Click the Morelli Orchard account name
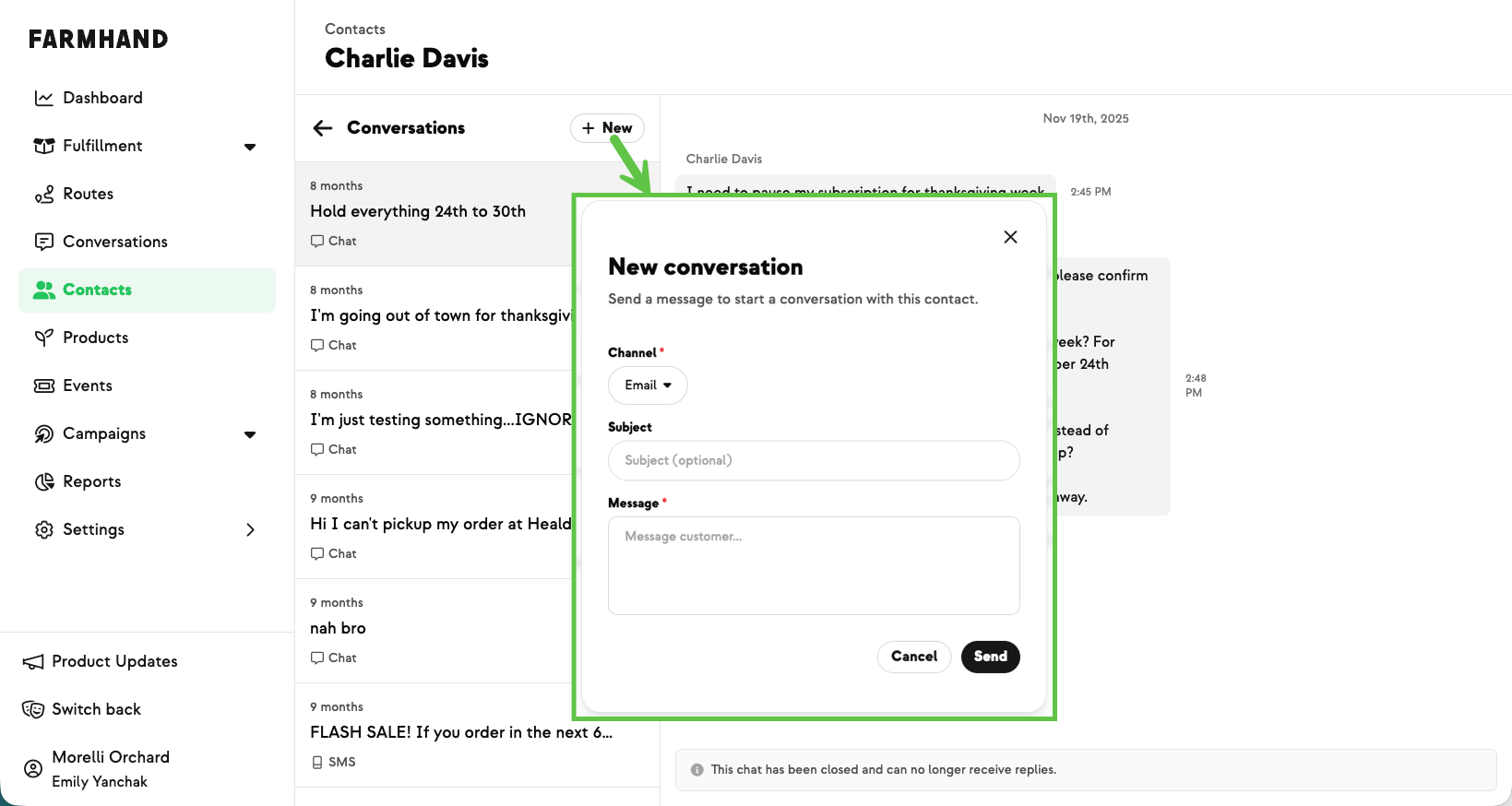This screenshot has height=806, width=1512. pos(111,757)
